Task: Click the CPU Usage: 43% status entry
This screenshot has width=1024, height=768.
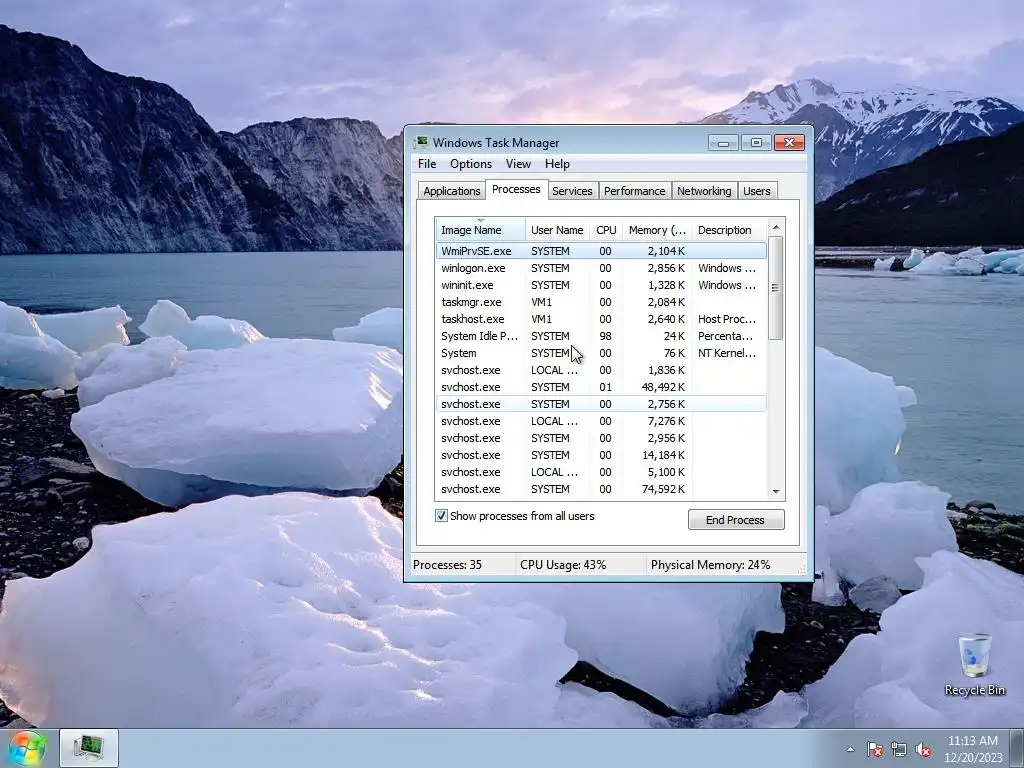Action: point(563,565)
